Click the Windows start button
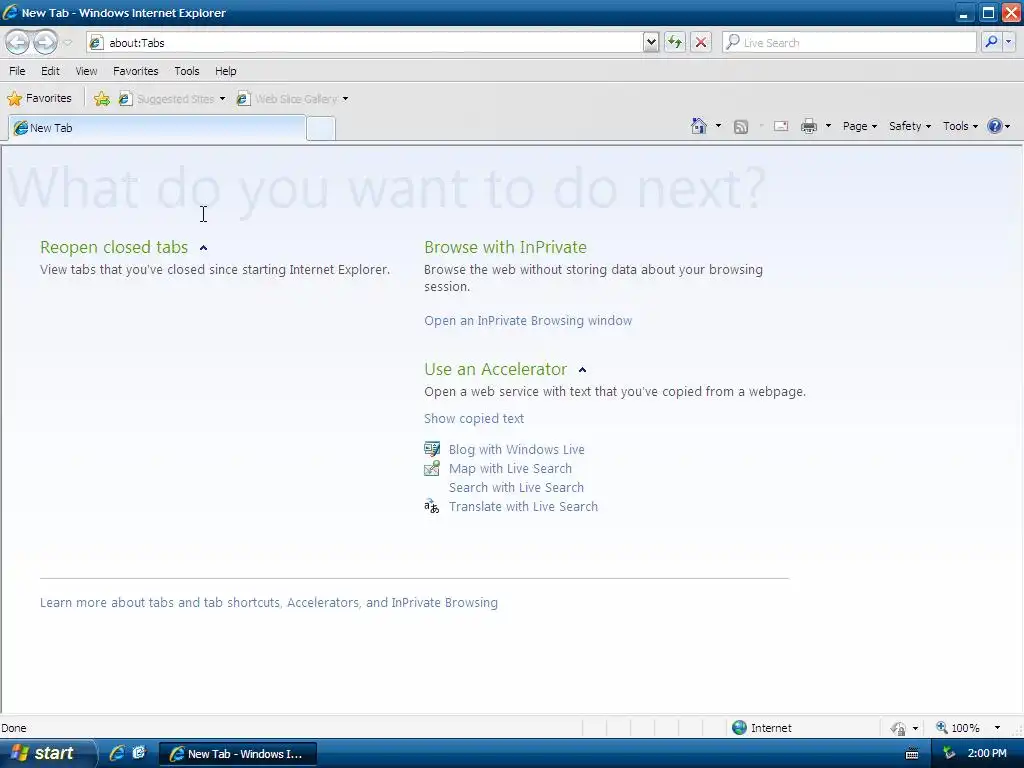Screen dimensions: 1024x768 [x=47, y=754]
